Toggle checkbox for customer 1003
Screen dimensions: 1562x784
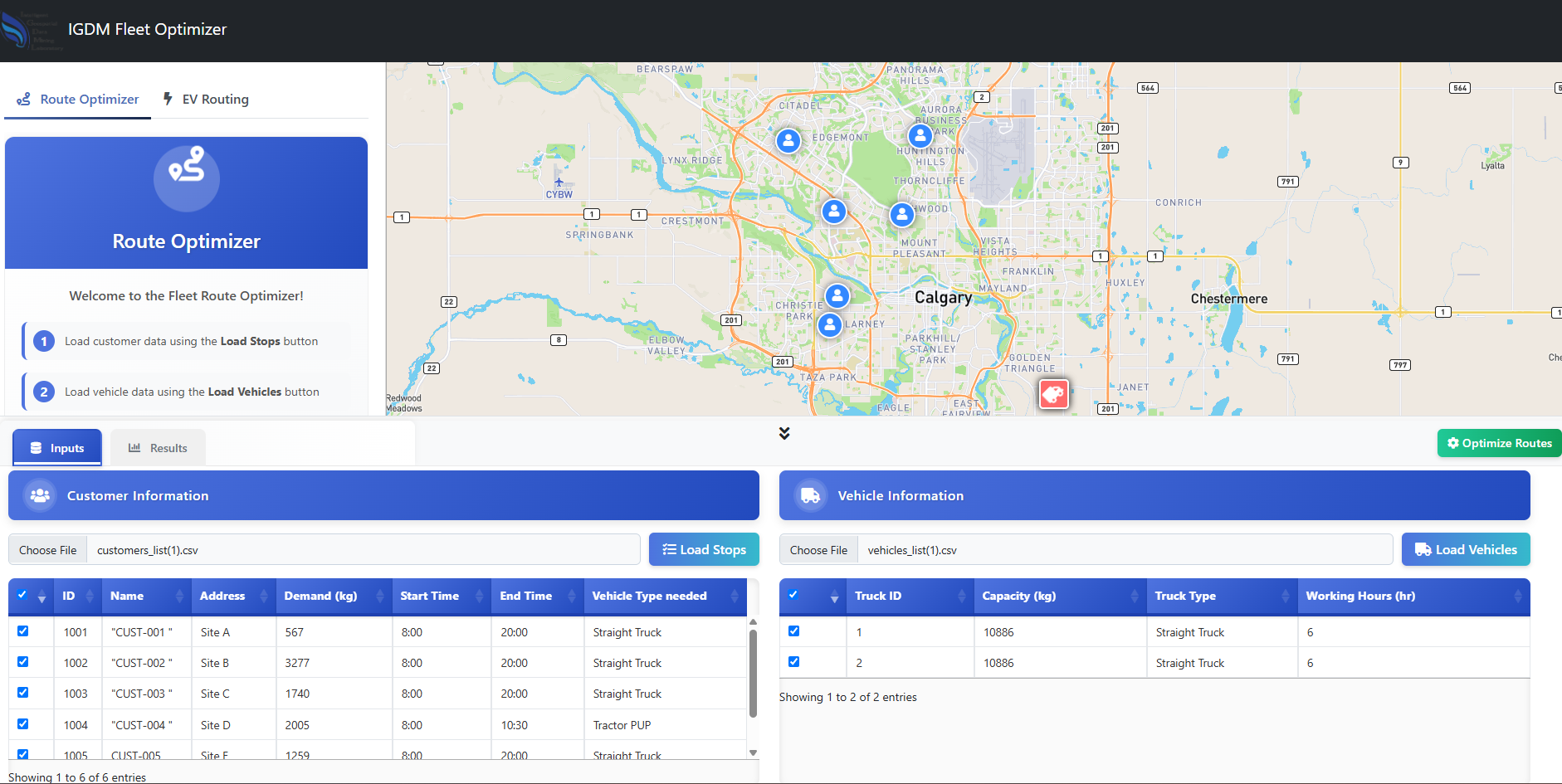click(22, 692)
